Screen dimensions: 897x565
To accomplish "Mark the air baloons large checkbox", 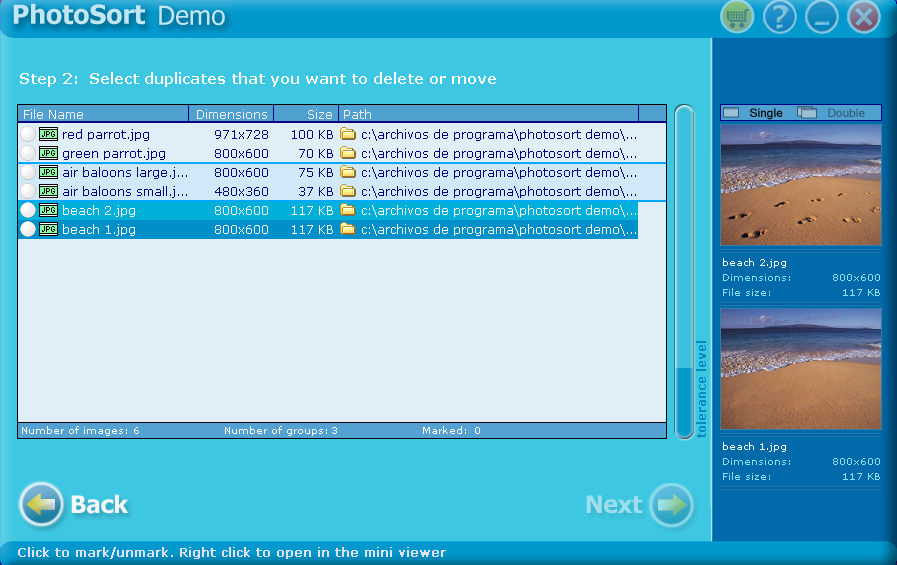I will tap(28, 172).
